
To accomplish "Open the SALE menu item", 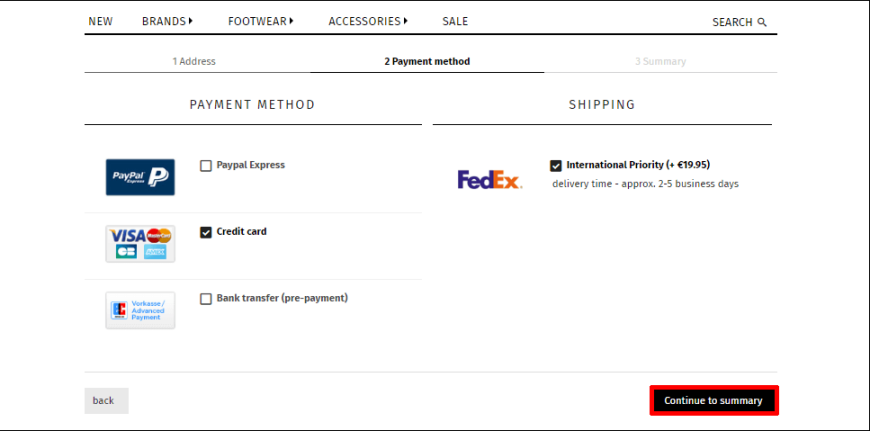I will tap(455, 22).
